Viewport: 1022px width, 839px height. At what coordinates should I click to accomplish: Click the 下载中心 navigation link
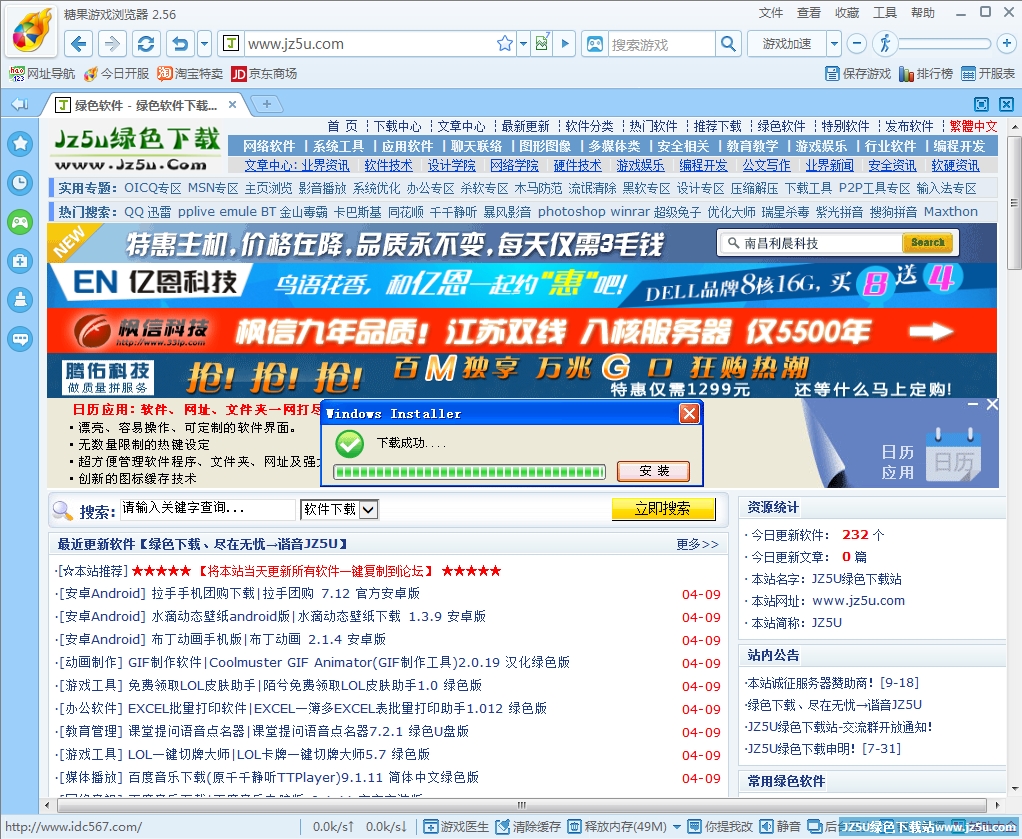[x=398, y=126]
